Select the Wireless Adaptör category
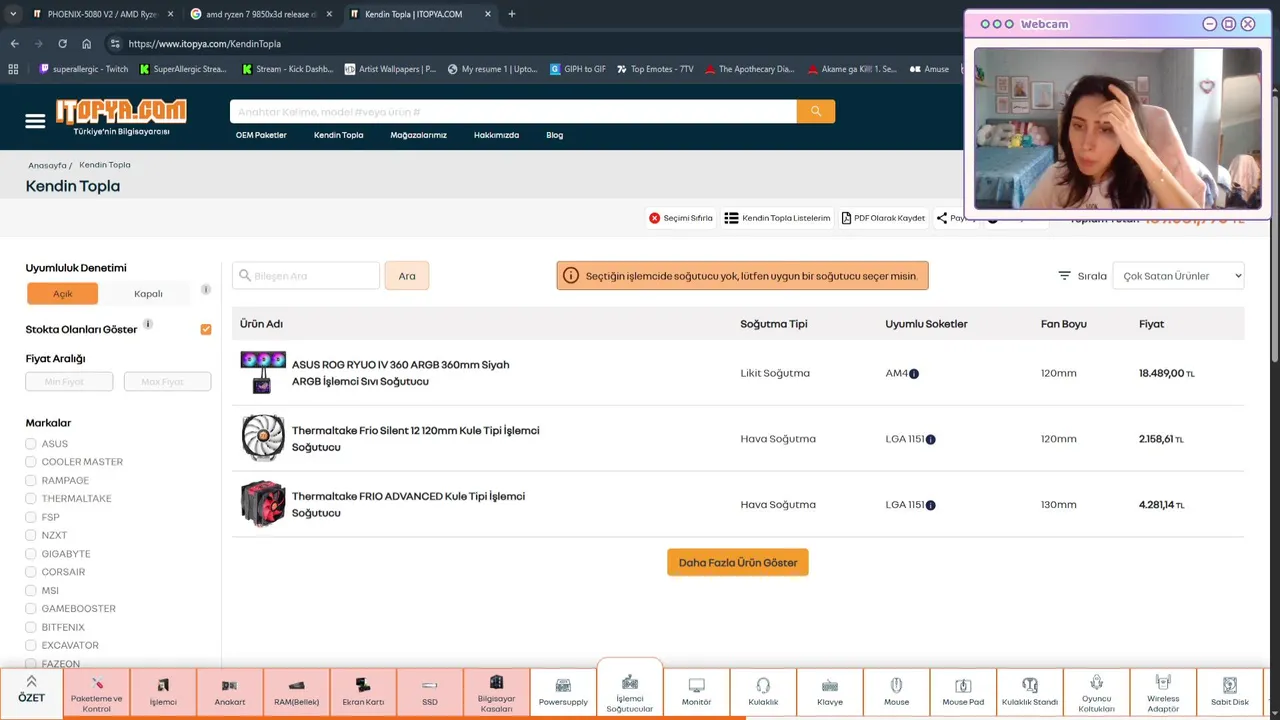This screenshot has height=720, width=1280. coord(1163,693)
